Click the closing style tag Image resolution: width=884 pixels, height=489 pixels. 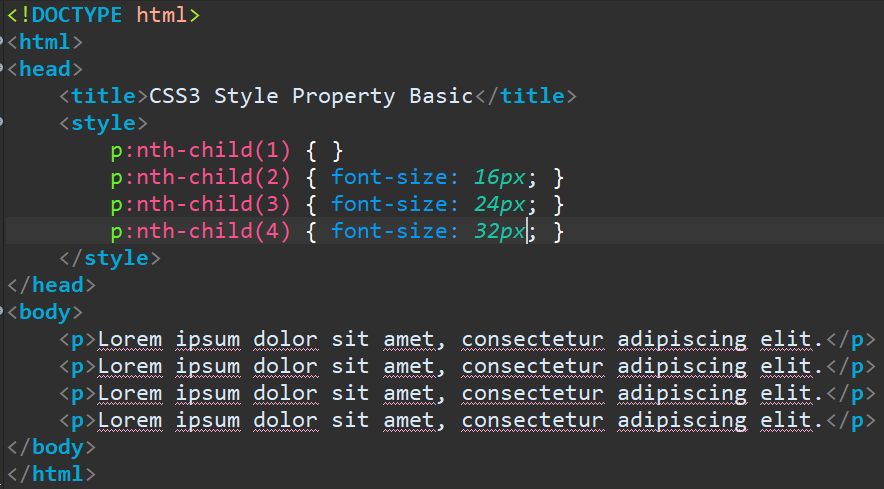point(110,258)
